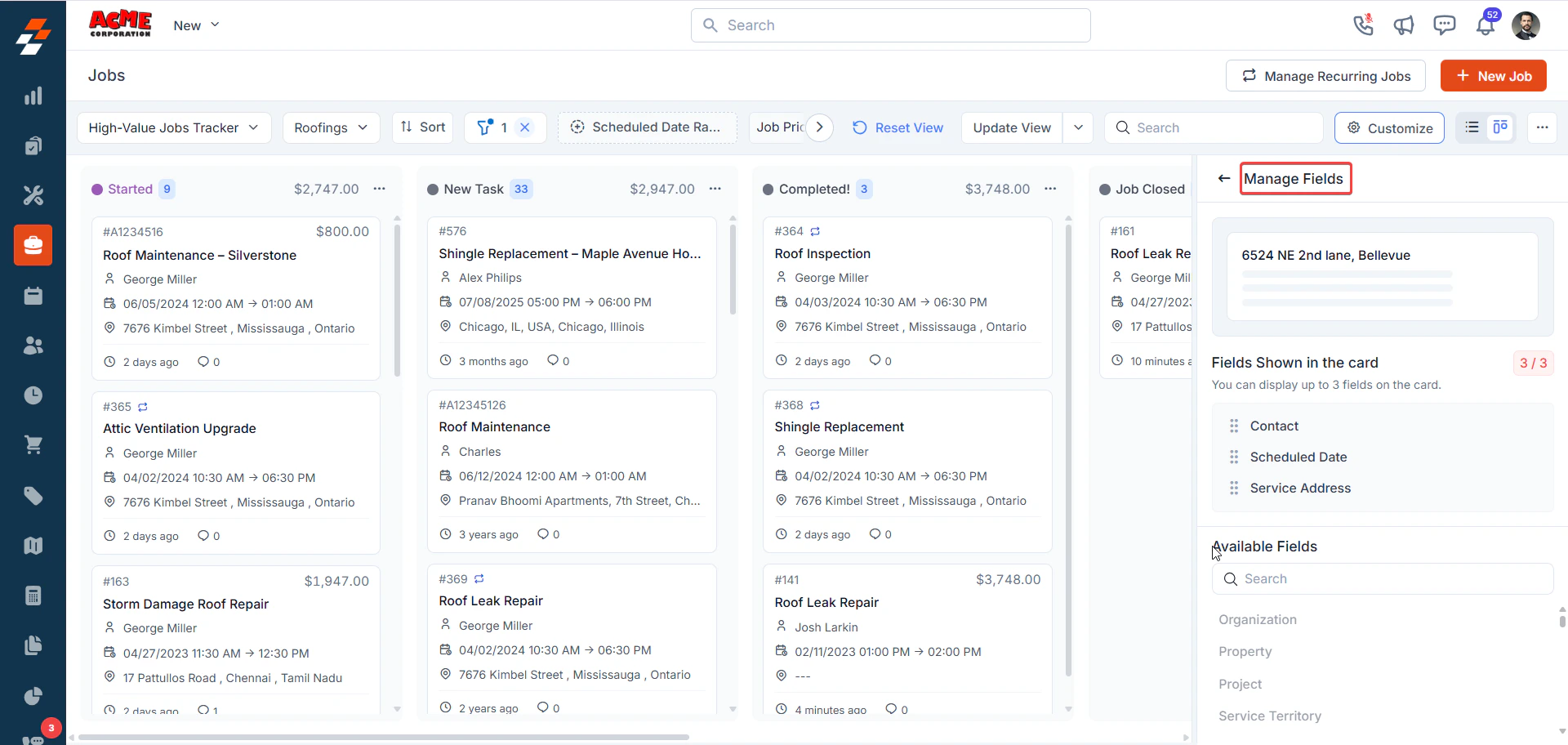This screenshot has height=745, width=1568.
Task: Open the price tag sidebar icon
Action: pos(33,496)
